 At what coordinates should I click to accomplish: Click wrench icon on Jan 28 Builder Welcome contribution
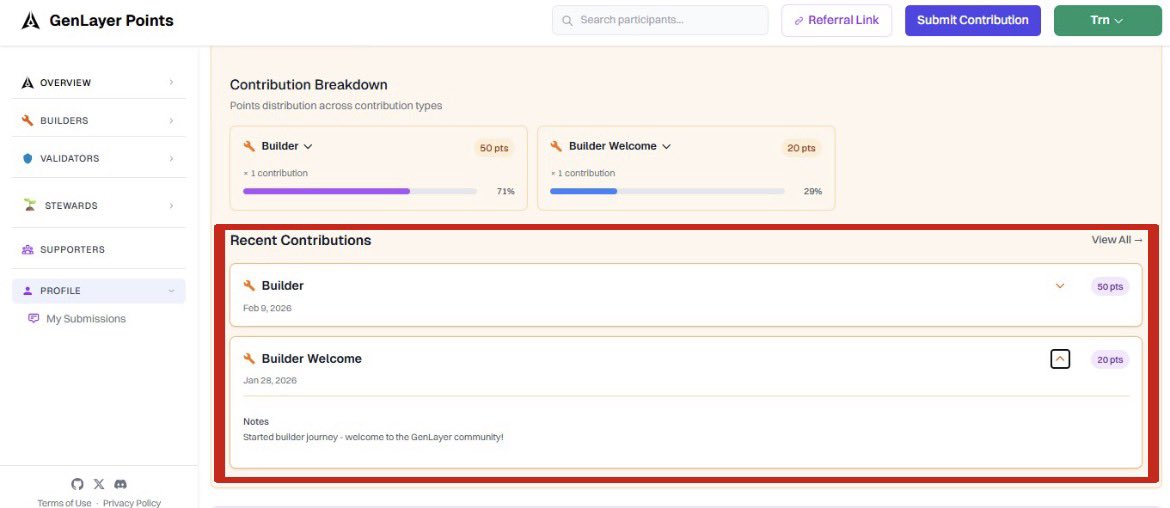(x=249, y=359)
